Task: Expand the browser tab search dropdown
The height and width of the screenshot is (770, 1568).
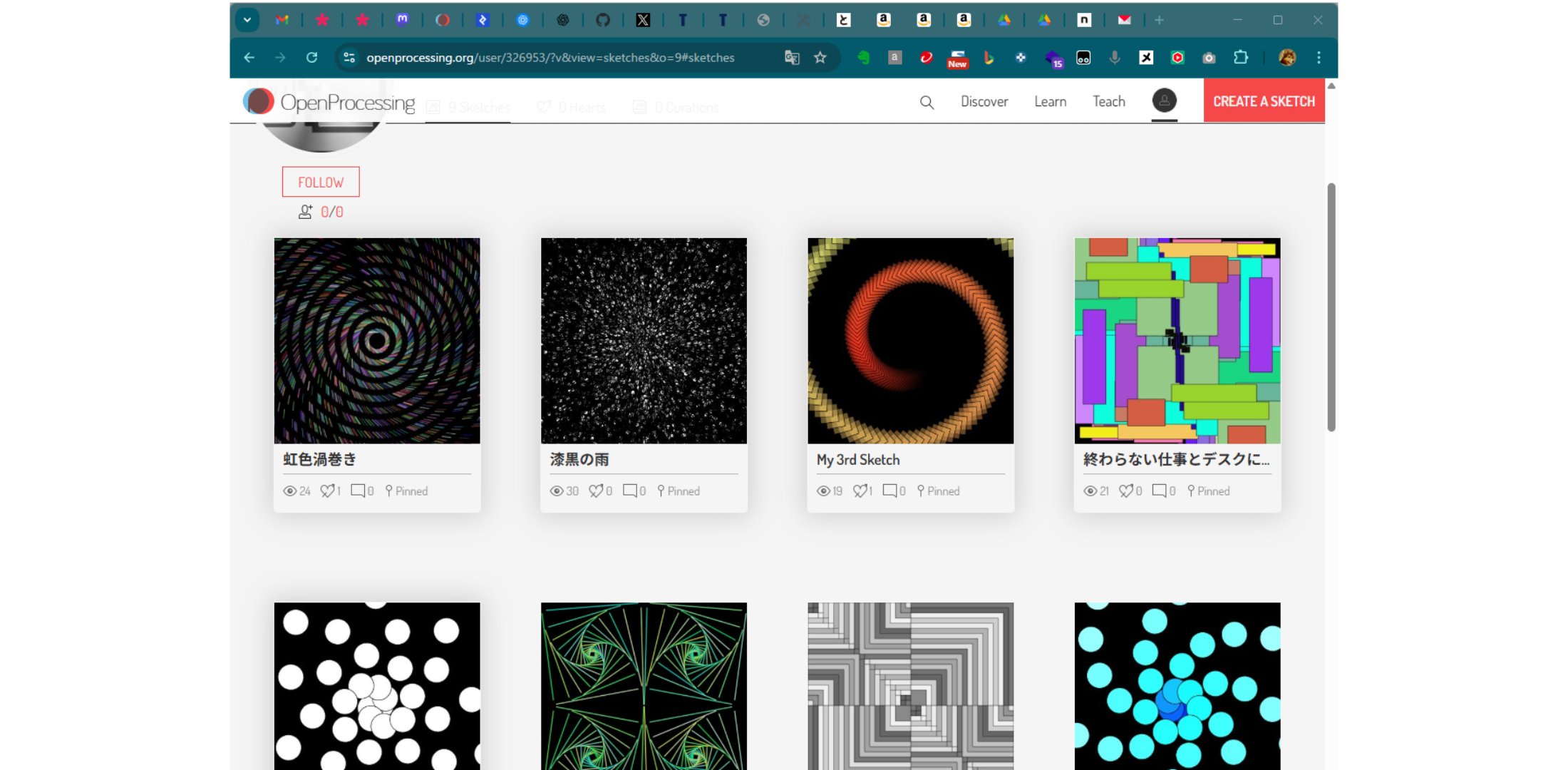Action: pos(247,20)
